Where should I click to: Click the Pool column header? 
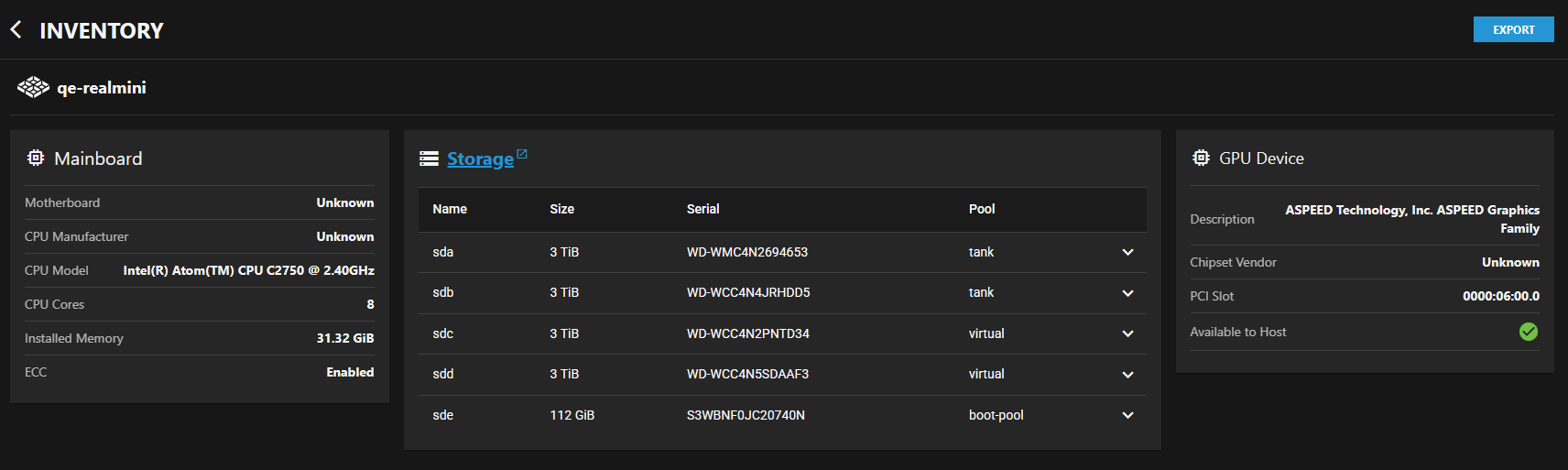(982, 210)
